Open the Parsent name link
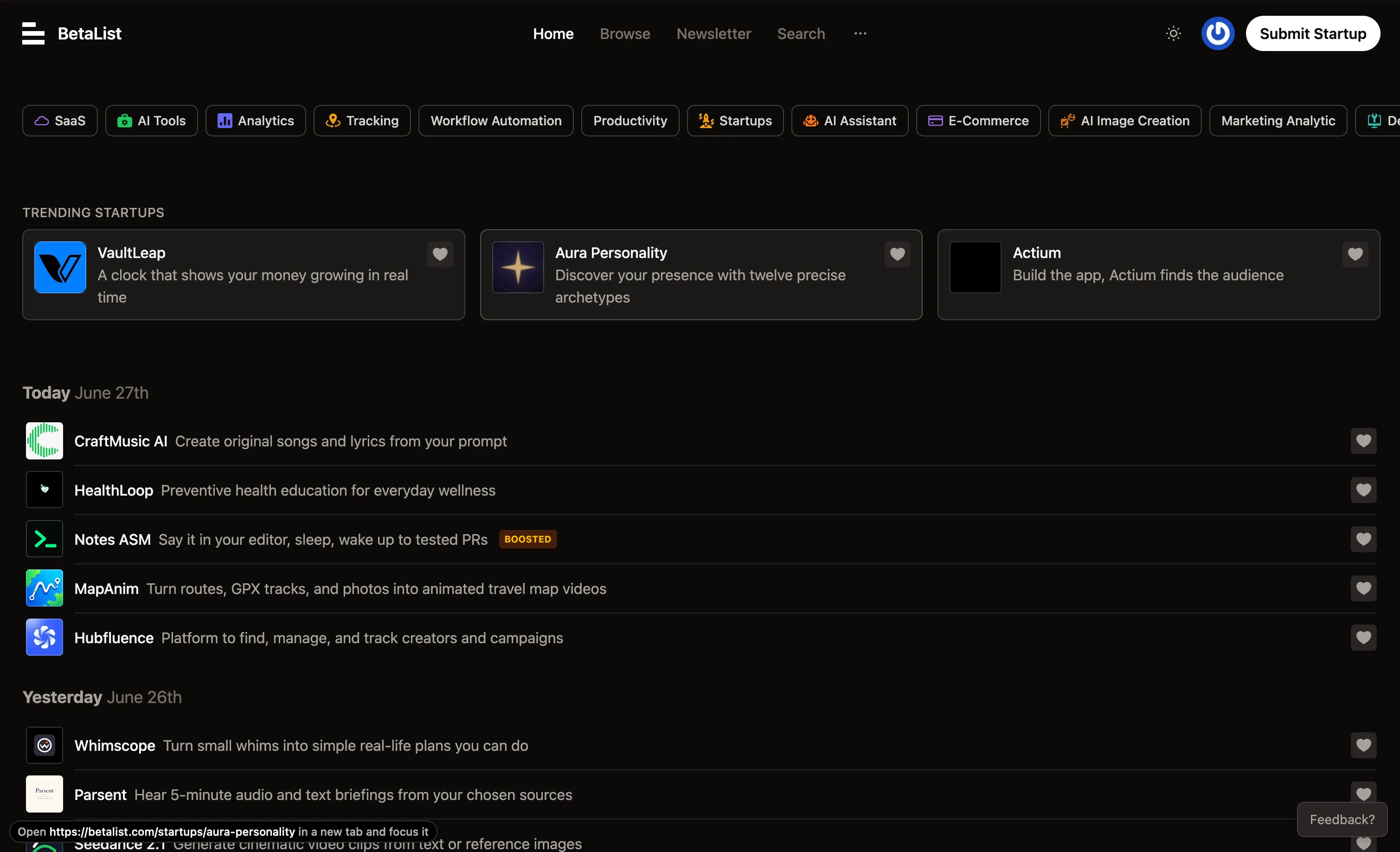The width and height of the screenshot is (1400, 852). tap(101, 794)
